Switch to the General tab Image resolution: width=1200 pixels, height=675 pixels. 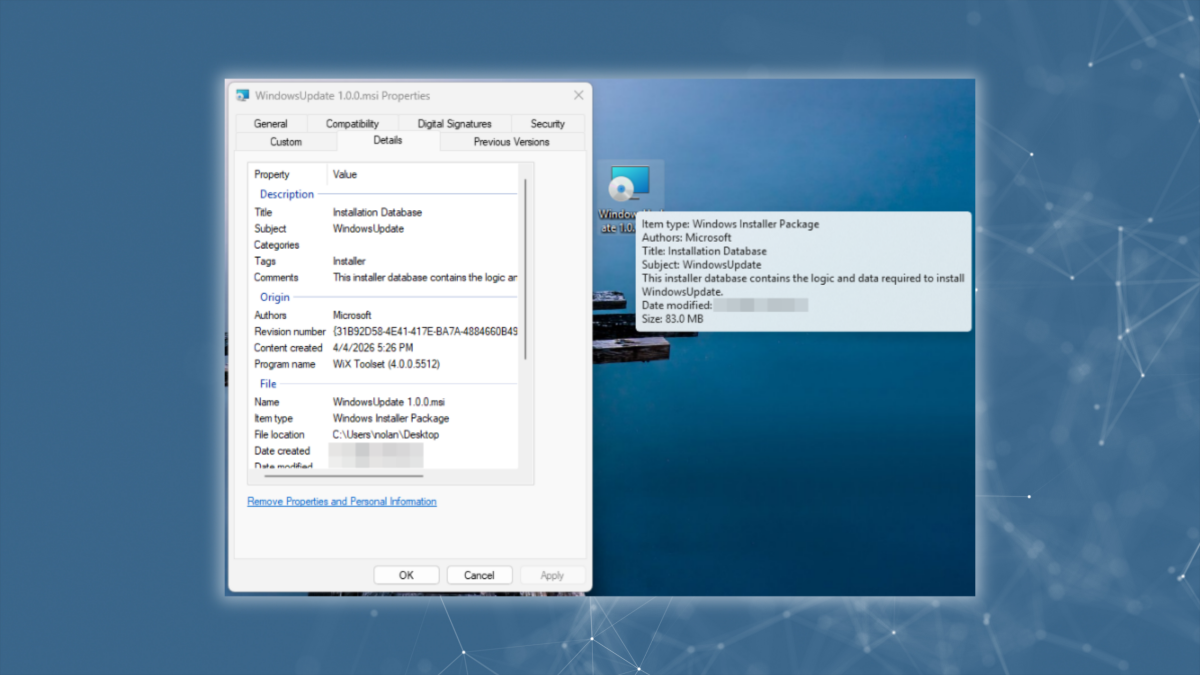271,123
